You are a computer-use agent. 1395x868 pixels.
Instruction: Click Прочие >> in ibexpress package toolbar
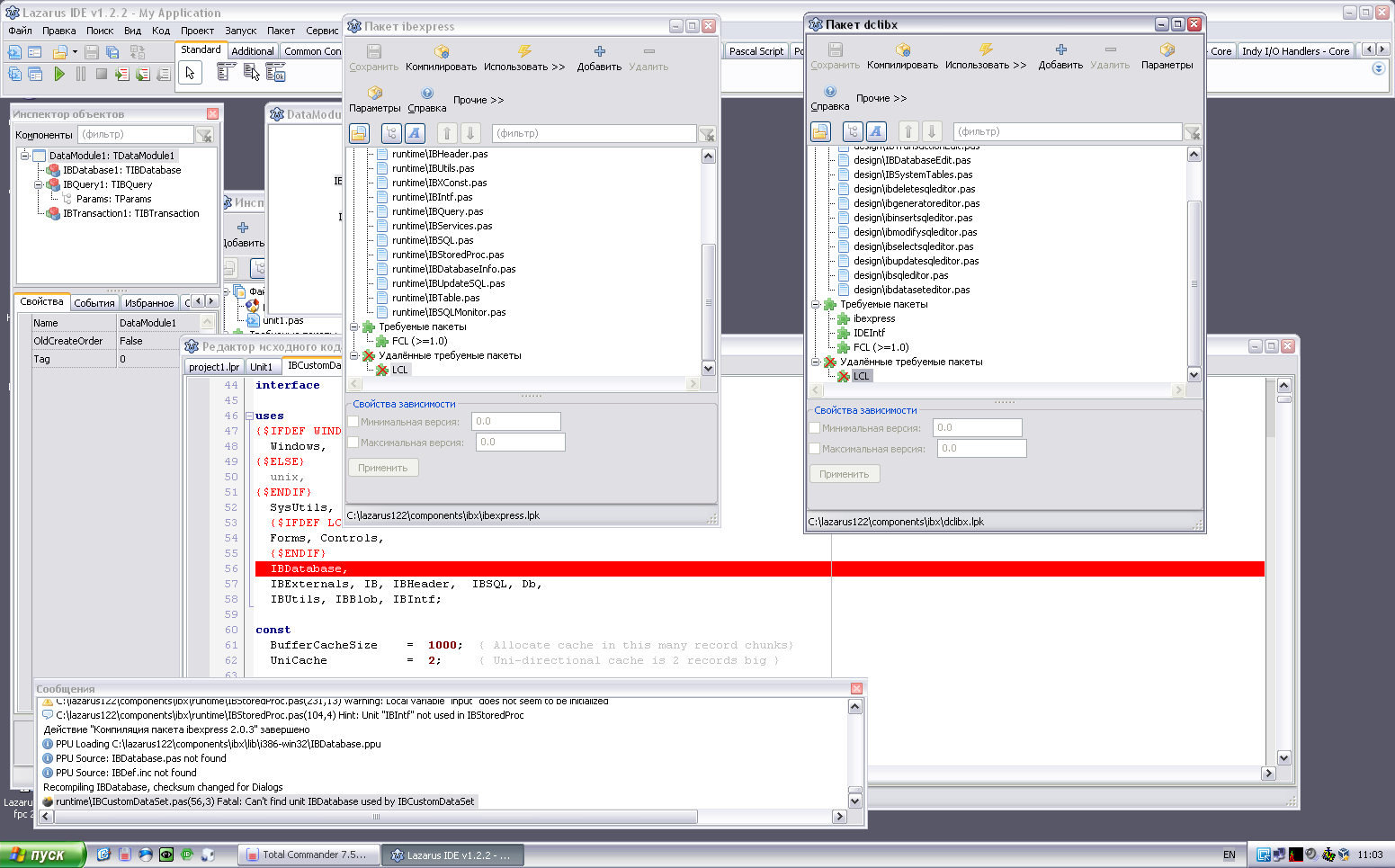pyautogui.click(x=478, y=100)
